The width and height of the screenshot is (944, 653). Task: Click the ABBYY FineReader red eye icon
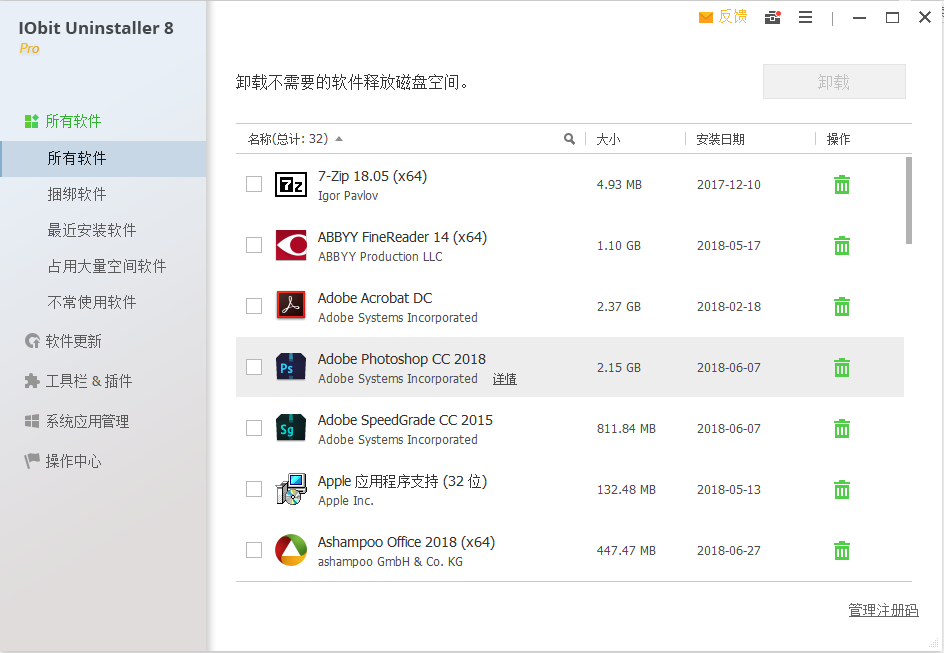click(291, 246)
